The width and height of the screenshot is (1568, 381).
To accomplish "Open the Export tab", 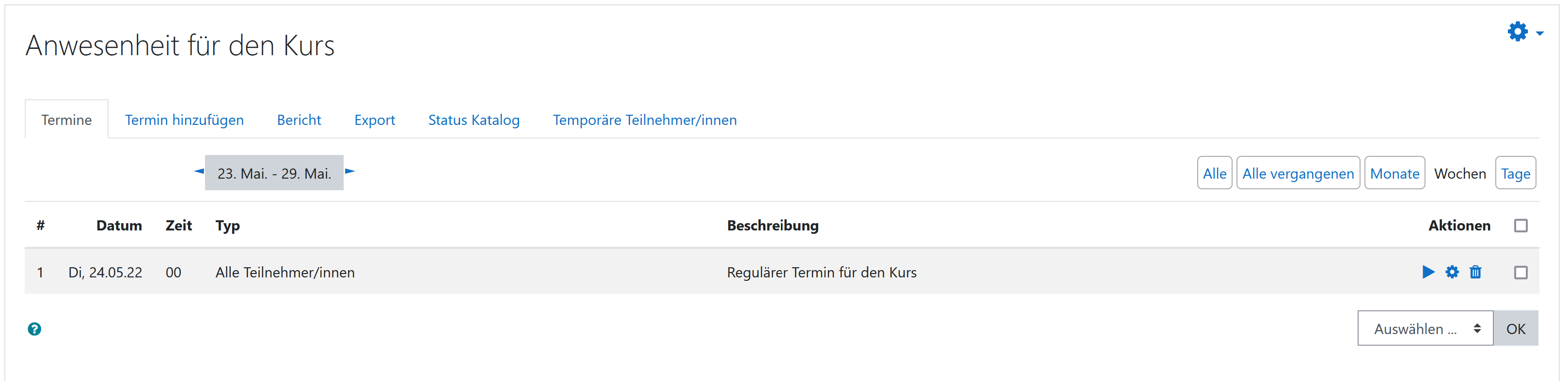I will coord(374,120).
